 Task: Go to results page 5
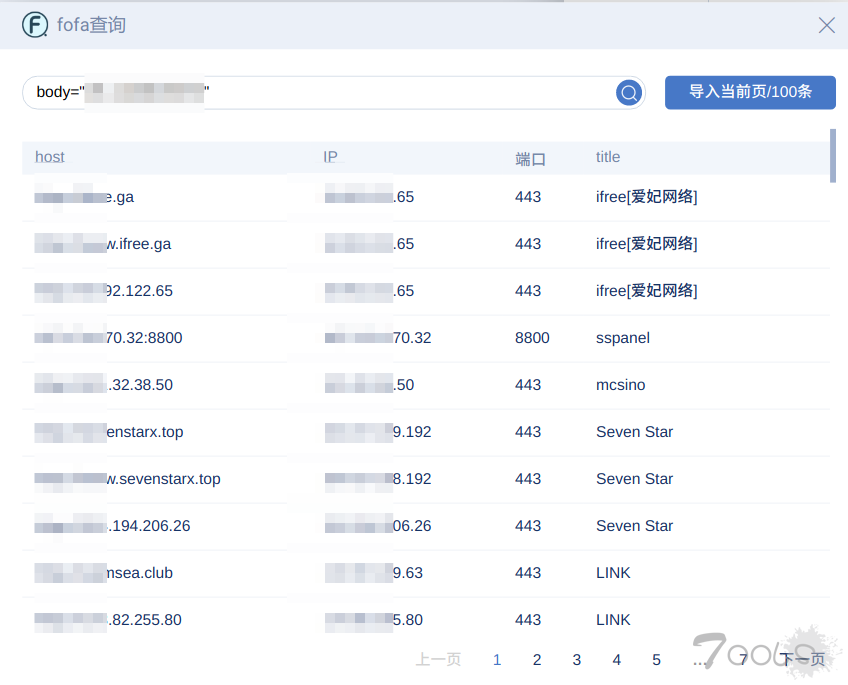[656, 660]
